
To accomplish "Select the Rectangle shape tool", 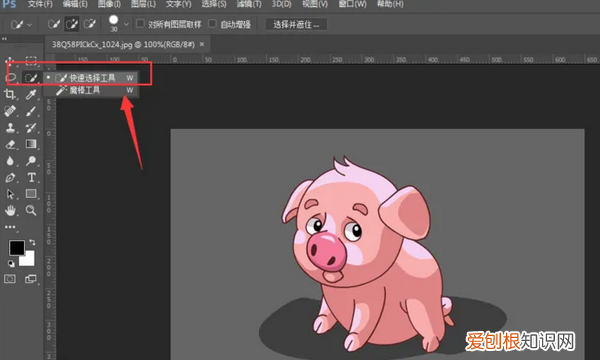I will pyautogui.click(x=31, y=194).
